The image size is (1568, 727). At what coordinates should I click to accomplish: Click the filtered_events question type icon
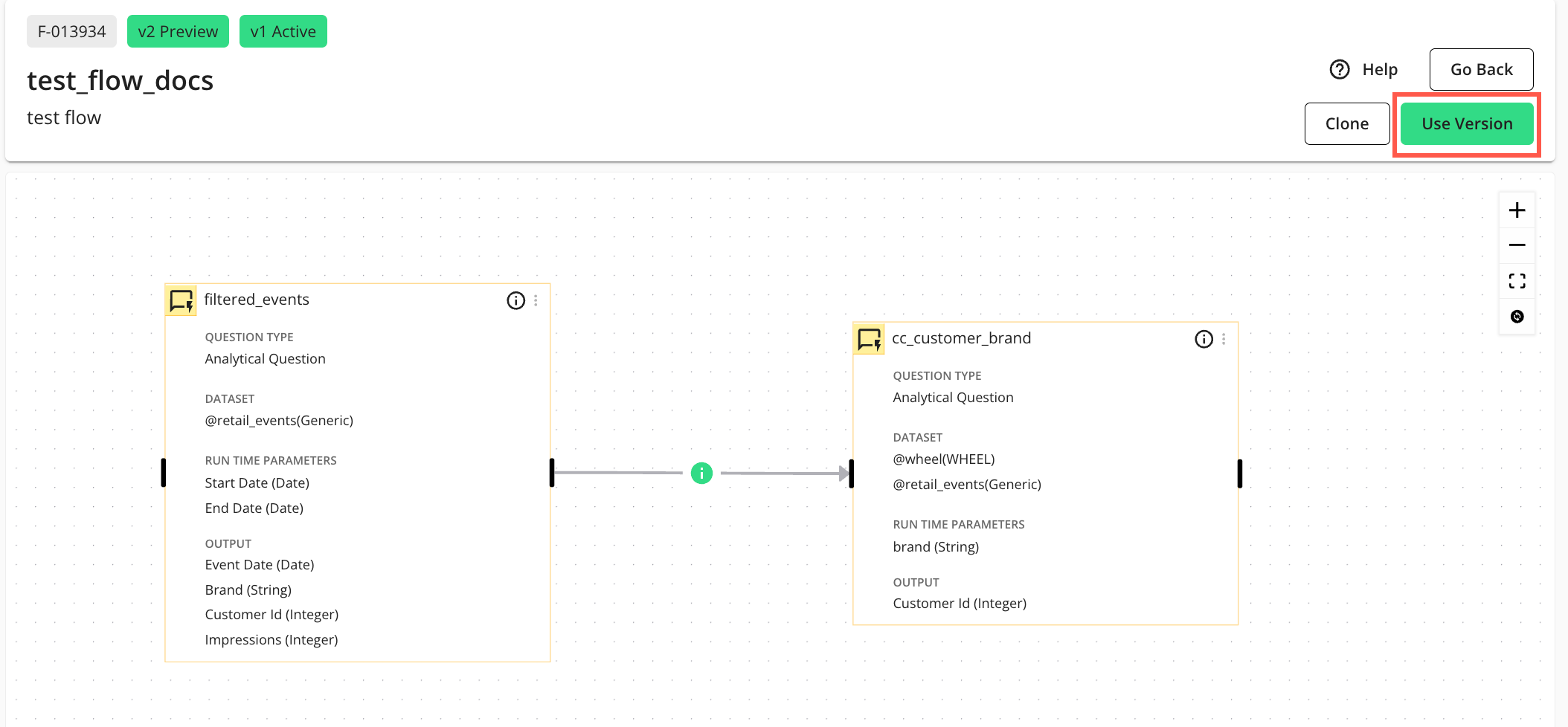click(181, 300)
